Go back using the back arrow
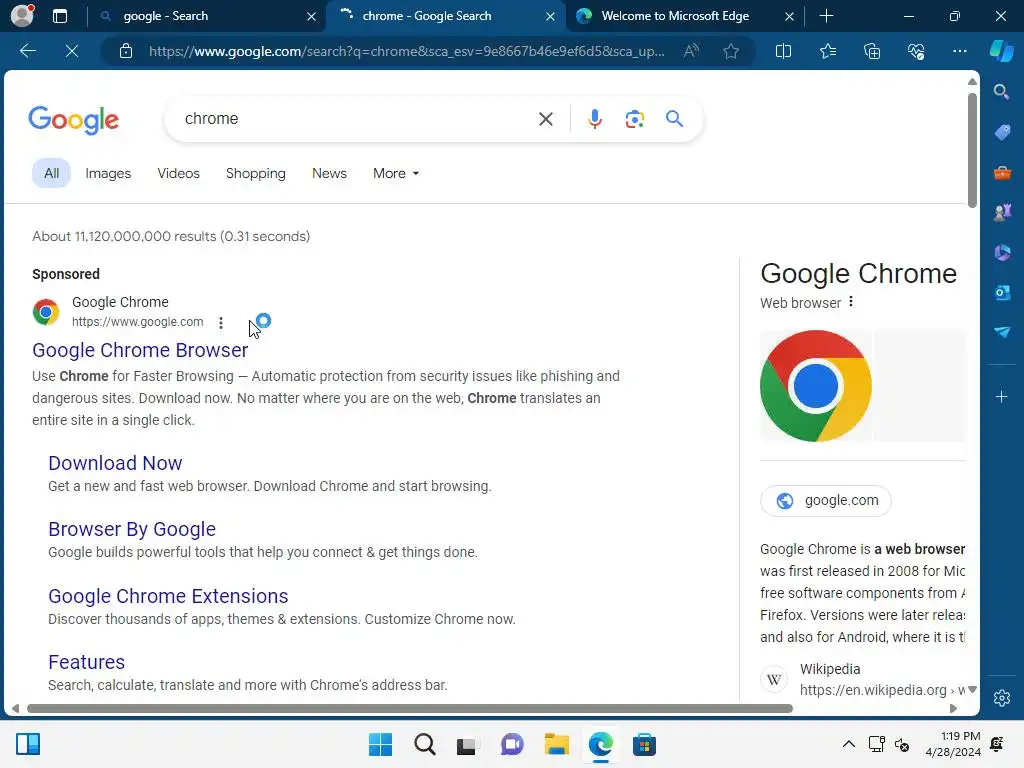Viewport: 1024px width, 768px height. [x=27, y=51]
